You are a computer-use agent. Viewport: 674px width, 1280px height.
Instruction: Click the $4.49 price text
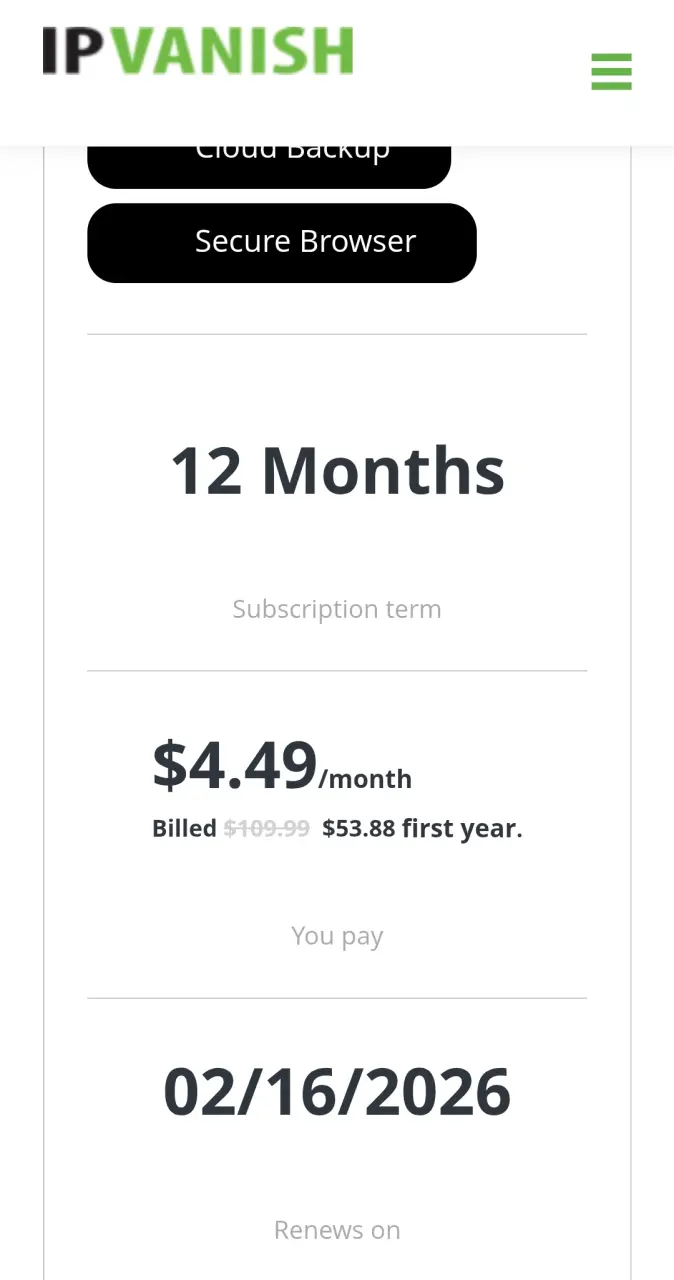[234, 765]
